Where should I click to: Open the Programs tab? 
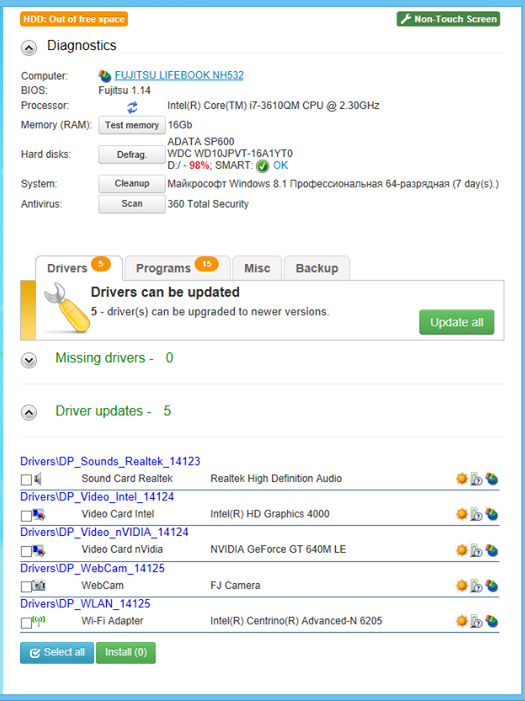[178, 268]
